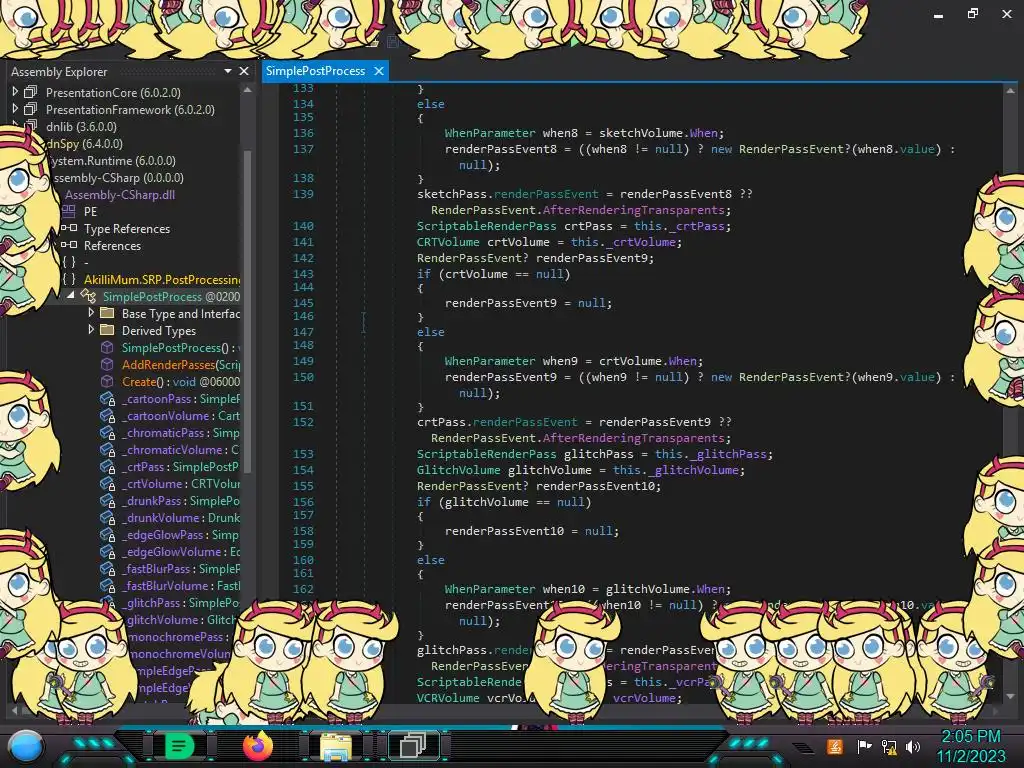Image resolution: width=1024 pixels, height=768 pixels.
Task: Click the Create() method icon
Action: pos(107,381)
